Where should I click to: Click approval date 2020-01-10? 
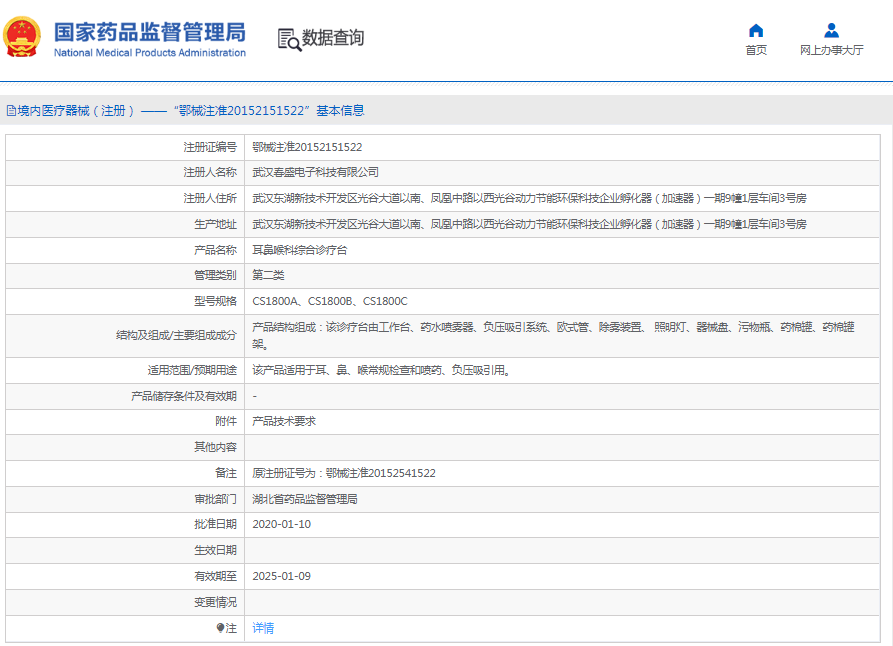click(281, 524)
